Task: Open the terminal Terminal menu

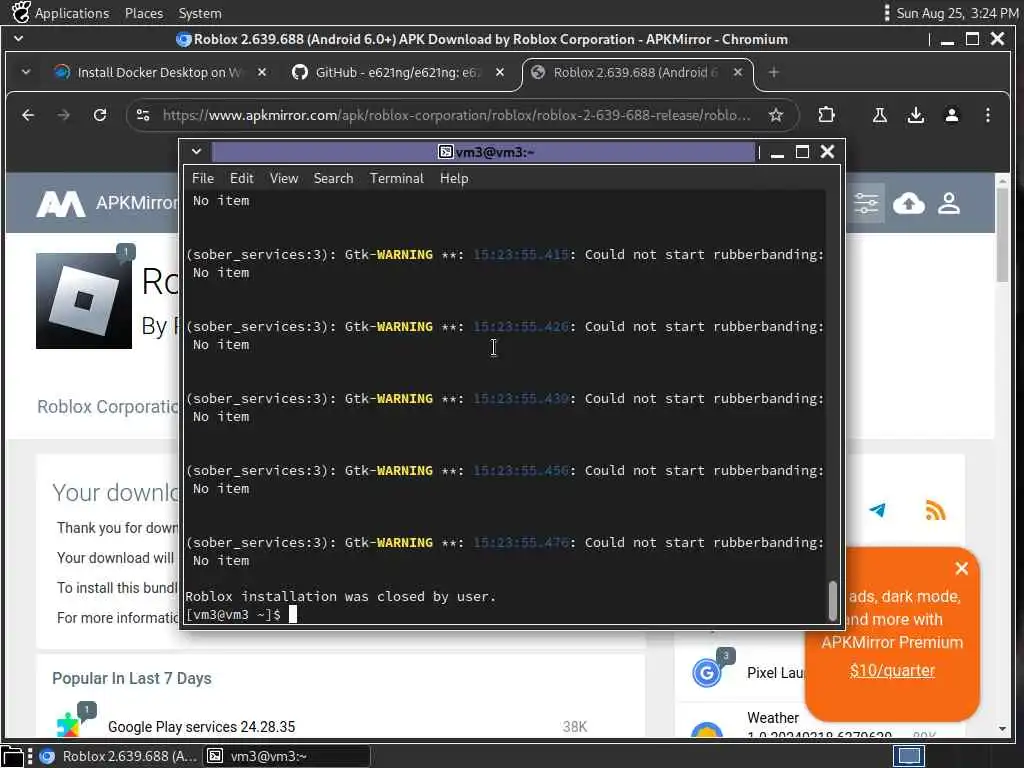Action: 396,178
